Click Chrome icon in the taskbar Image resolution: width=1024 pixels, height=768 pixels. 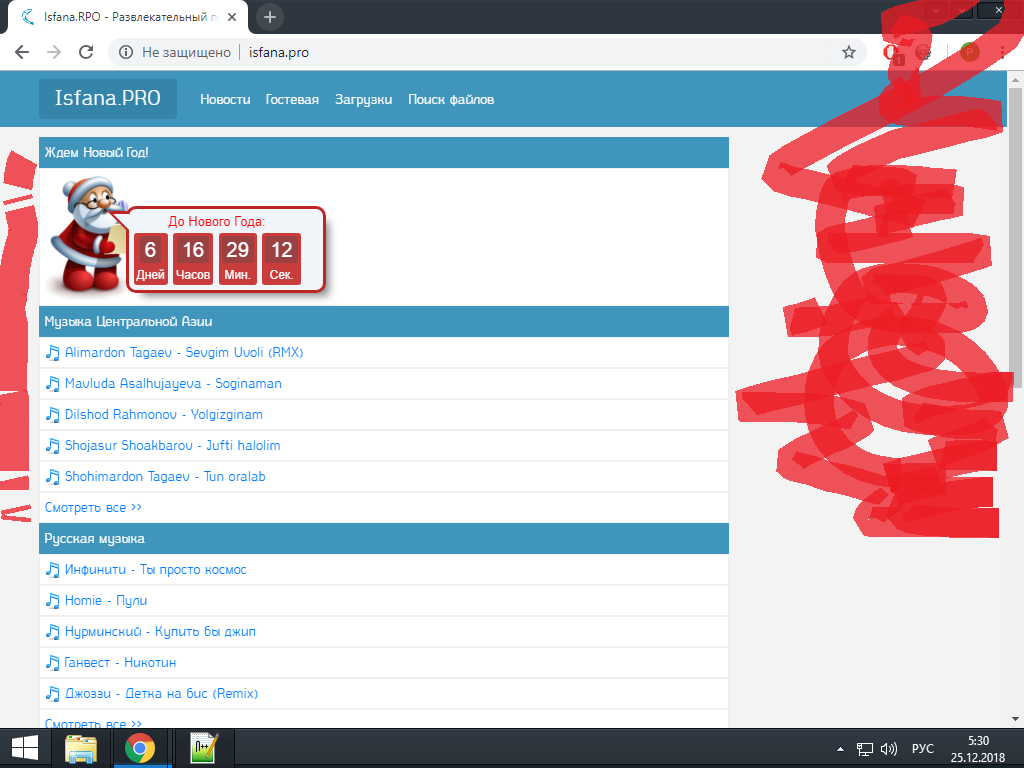coord(139,748)
